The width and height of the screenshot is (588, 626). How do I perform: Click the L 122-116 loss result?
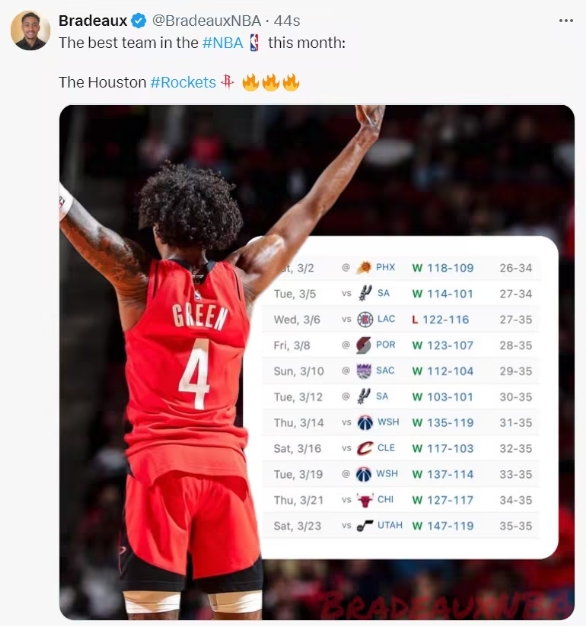pos(440,319)
